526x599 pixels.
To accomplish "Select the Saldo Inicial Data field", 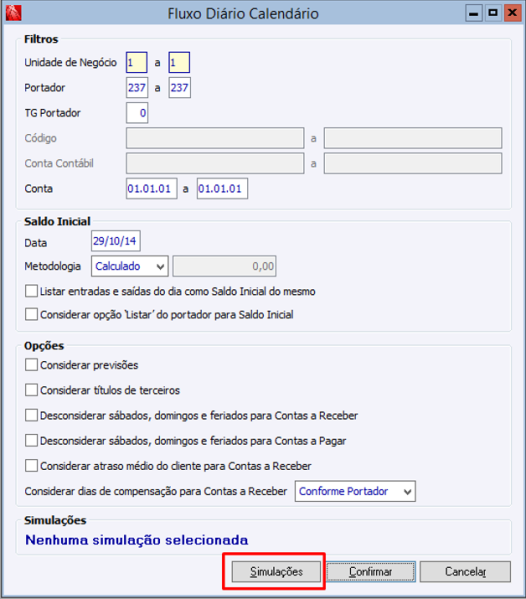I will tap(116, 241).
